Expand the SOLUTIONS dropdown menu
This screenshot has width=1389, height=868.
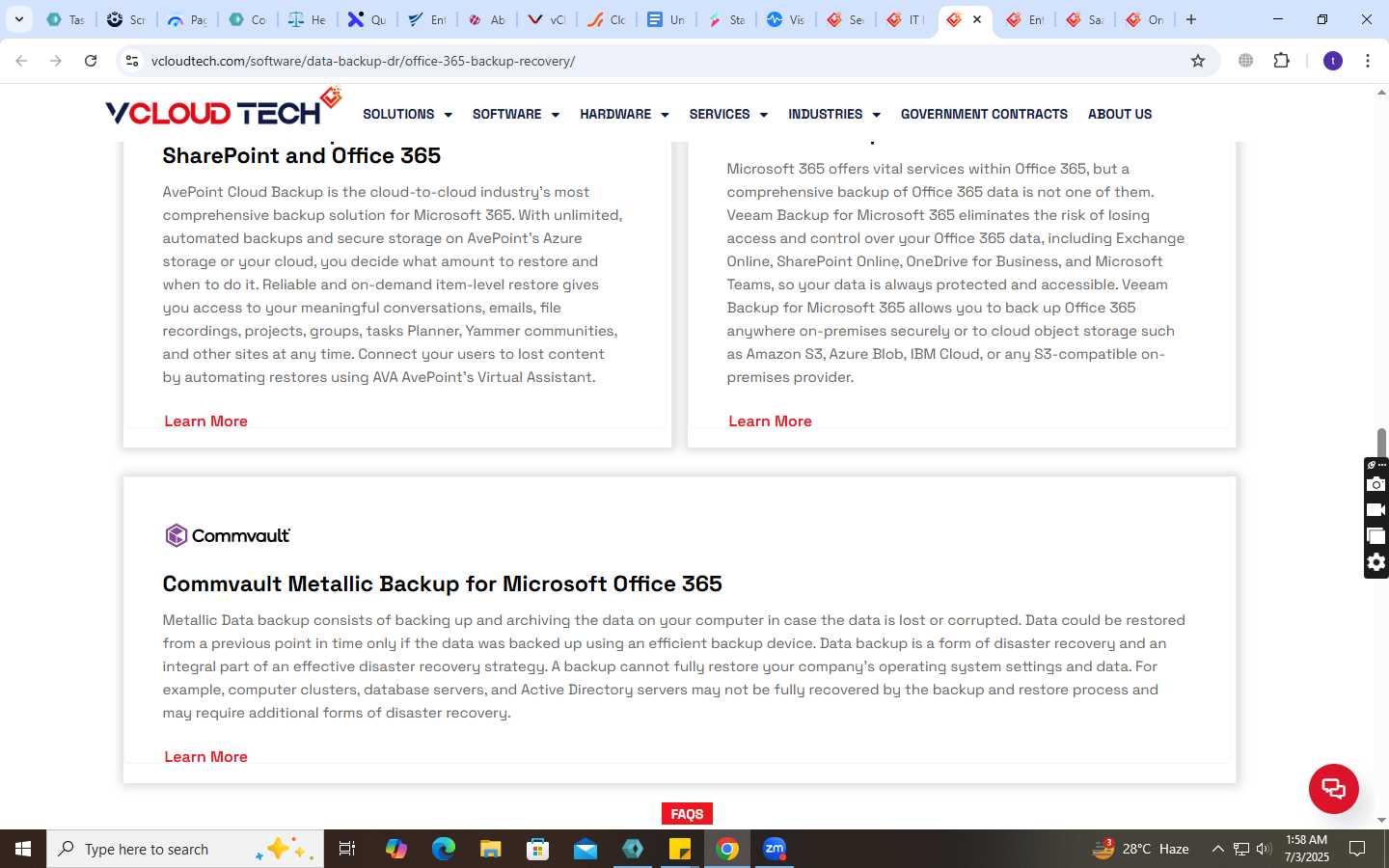click(x=407, y=114)
